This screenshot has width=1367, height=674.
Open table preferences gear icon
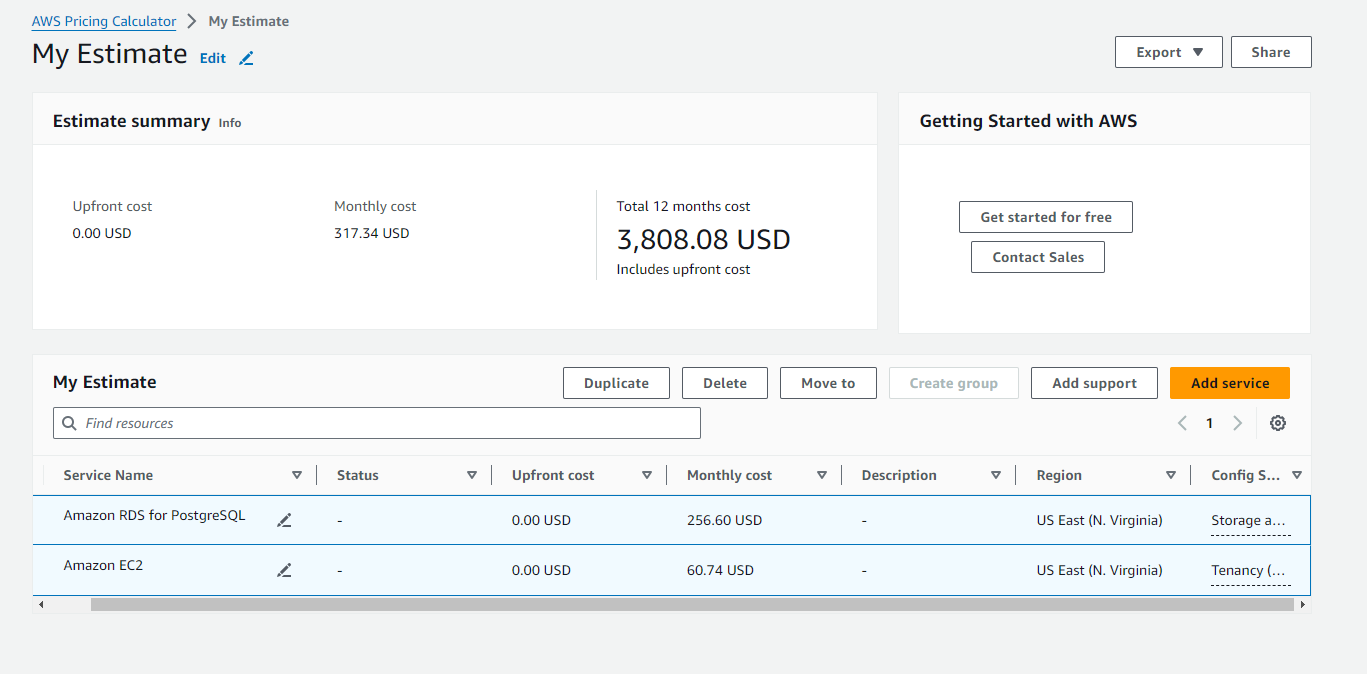[x=1278, y=423]
